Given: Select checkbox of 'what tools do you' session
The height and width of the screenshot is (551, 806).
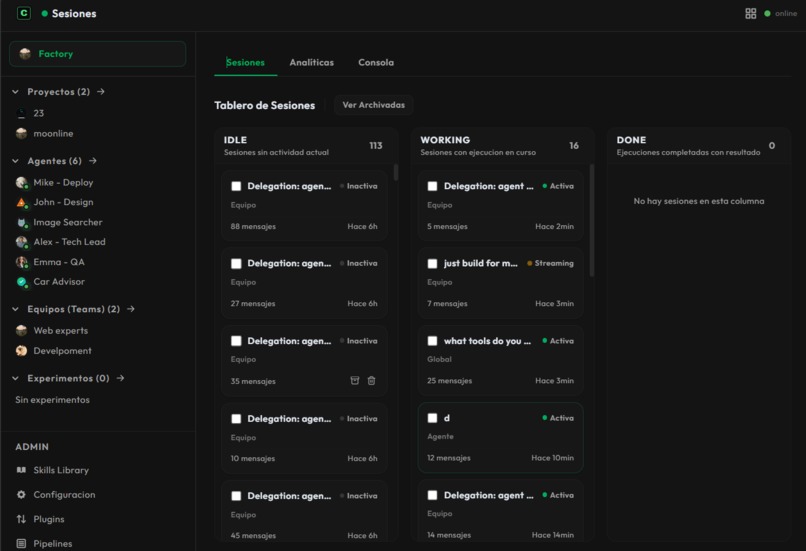Looking at the screenshot, I should tap(432, 341).
